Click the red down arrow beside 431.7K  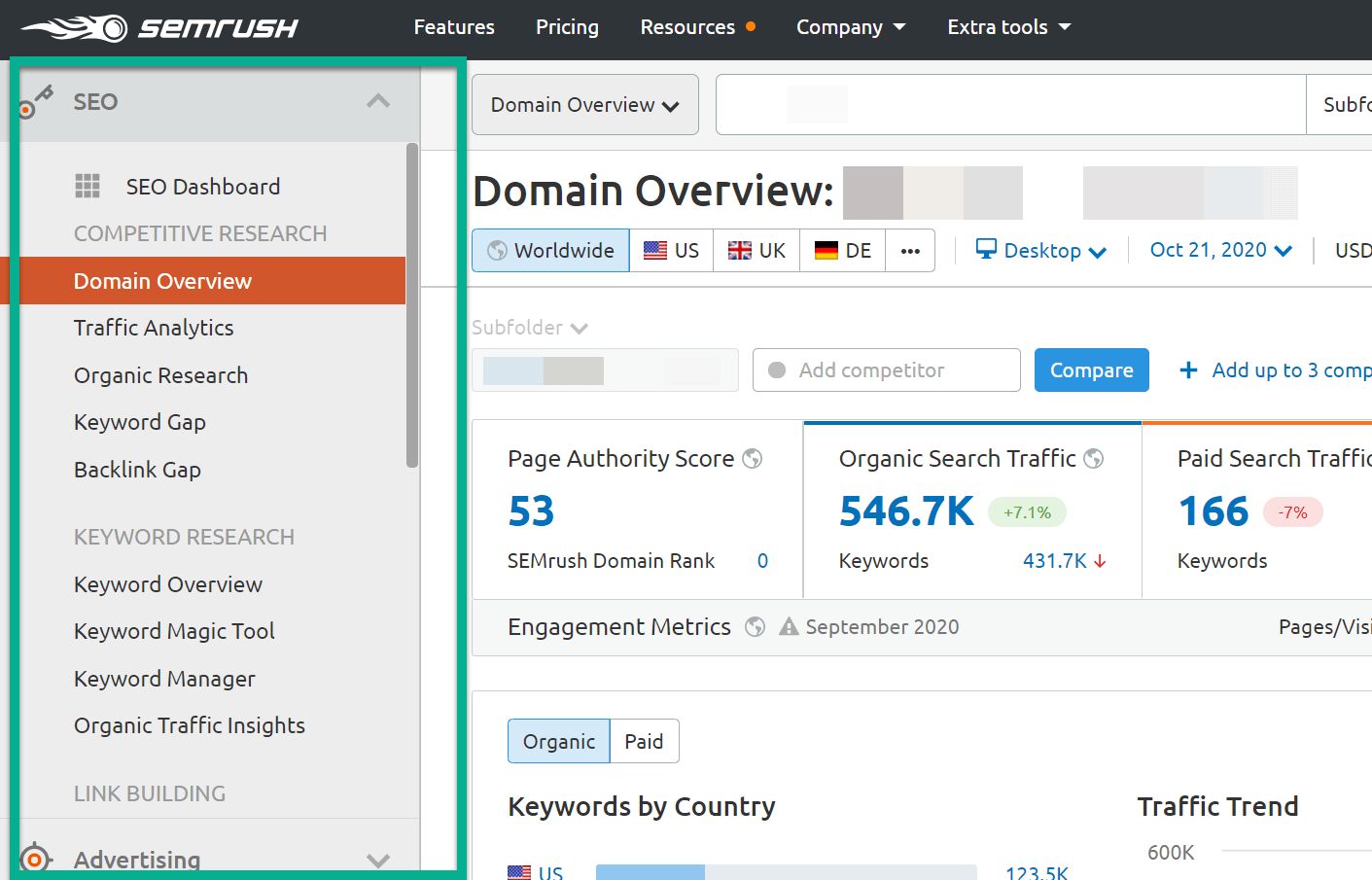coord(1100,561)
